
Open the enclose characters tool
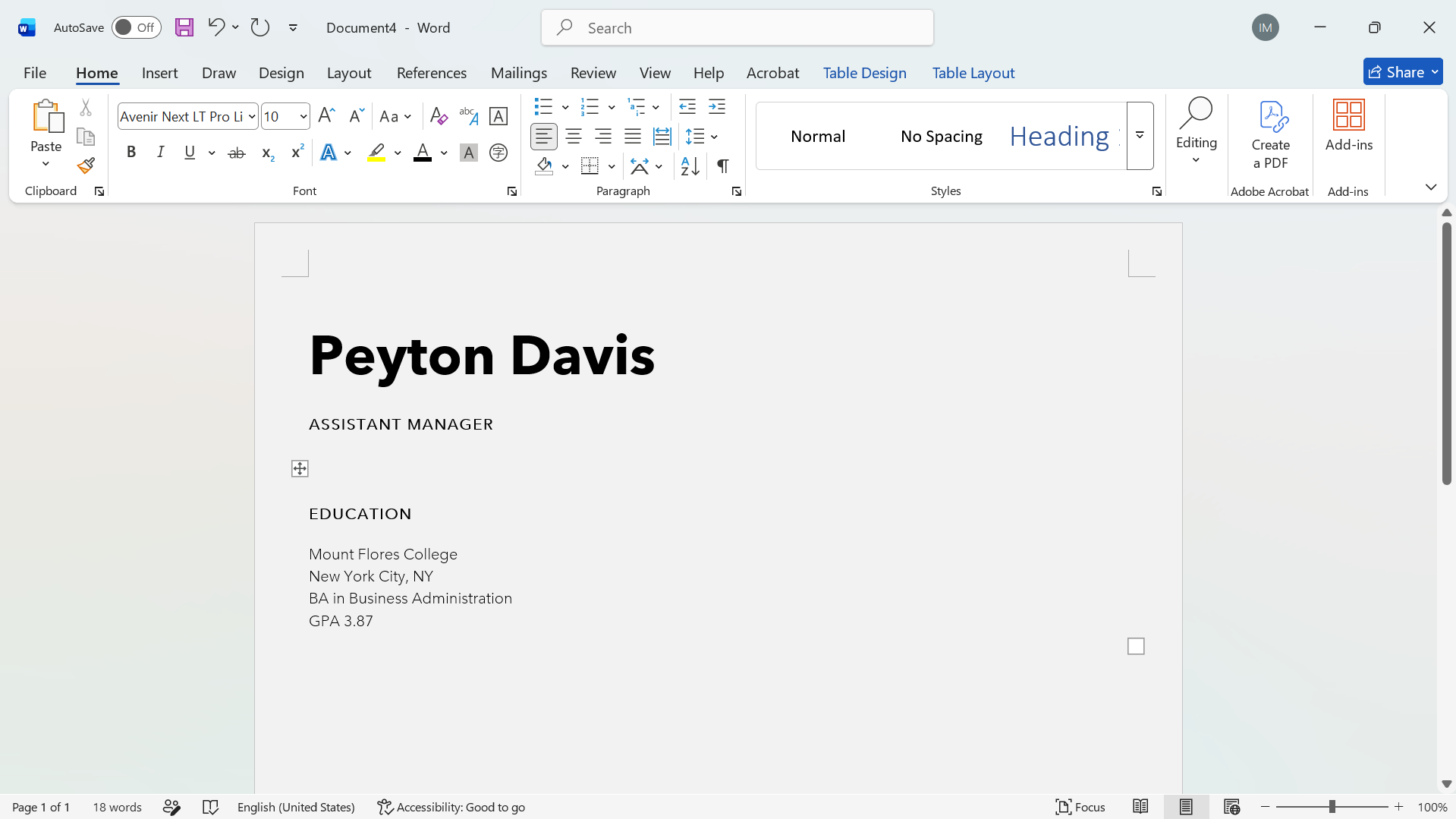pos(498,153)
